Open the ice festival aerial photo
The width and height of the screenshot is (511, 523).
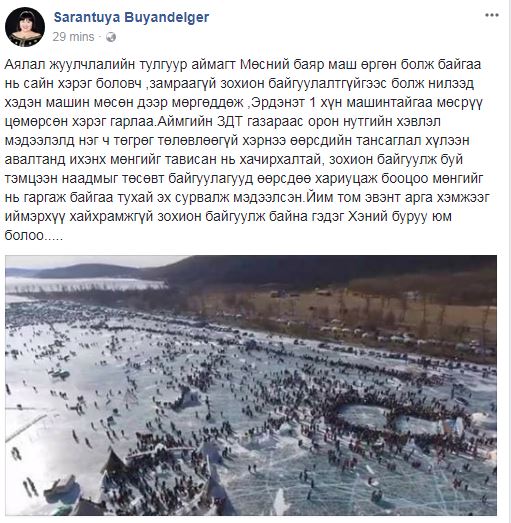coord(251,385)
